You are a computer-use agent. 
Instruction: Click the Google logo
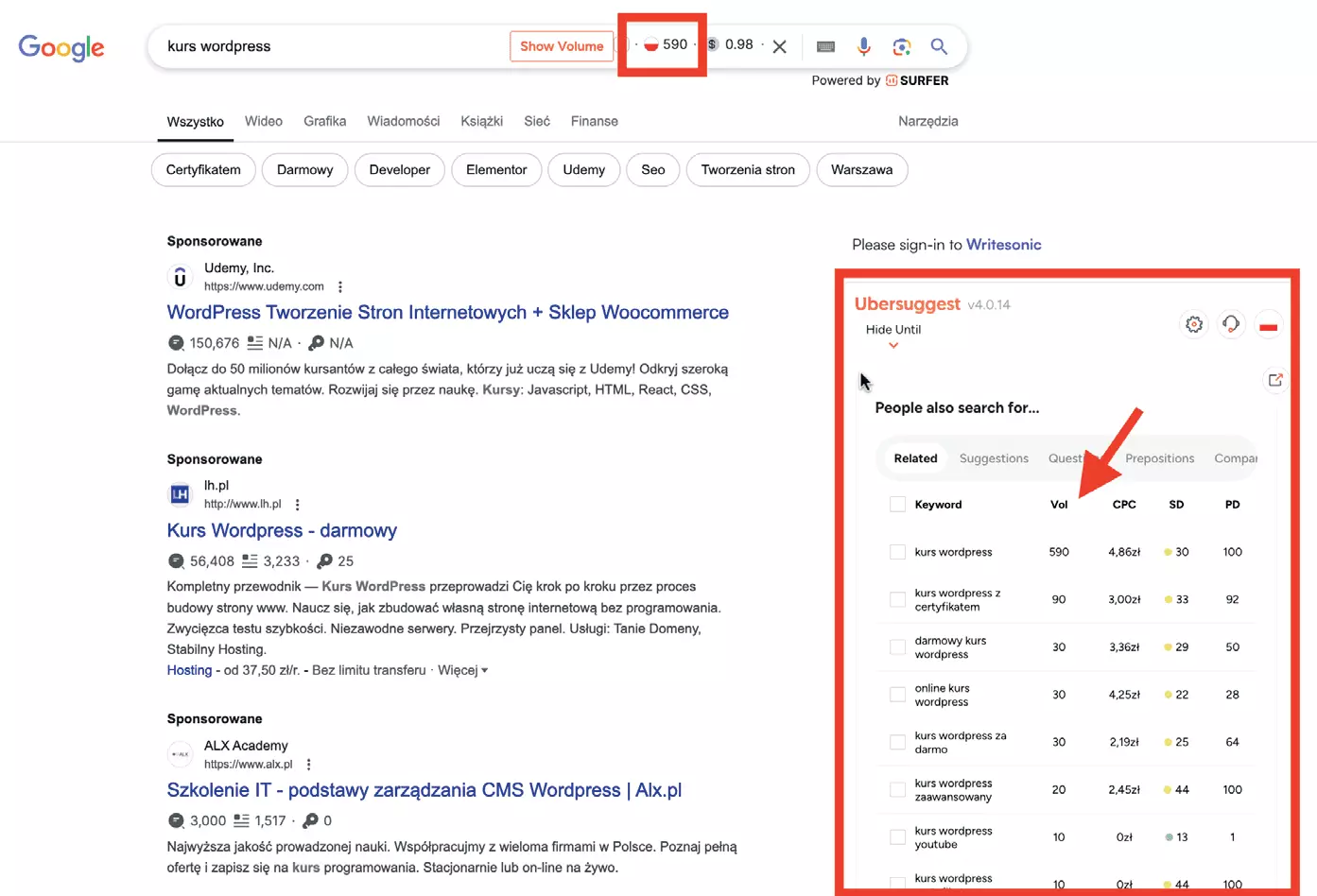coord(61,47)
